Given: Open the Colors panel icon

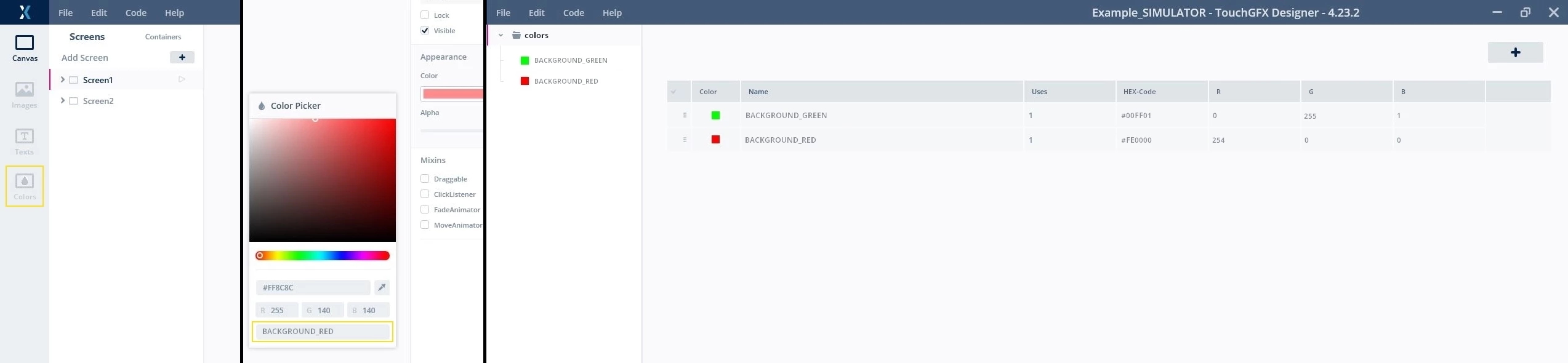Looking at the screenshot, I should tap(25, 186).
